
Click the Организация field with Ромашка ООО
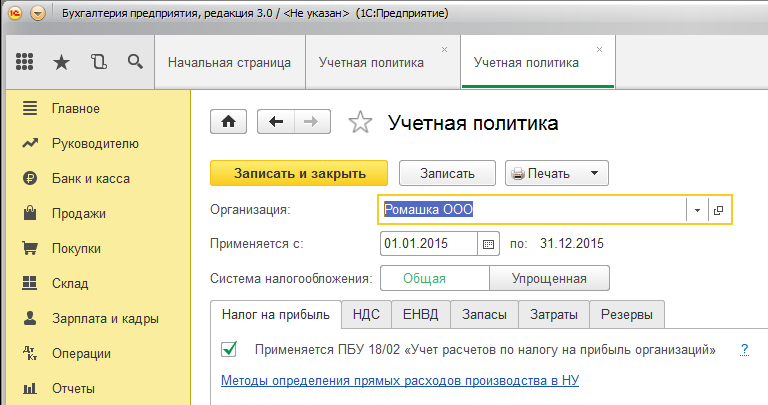point(532,210)
